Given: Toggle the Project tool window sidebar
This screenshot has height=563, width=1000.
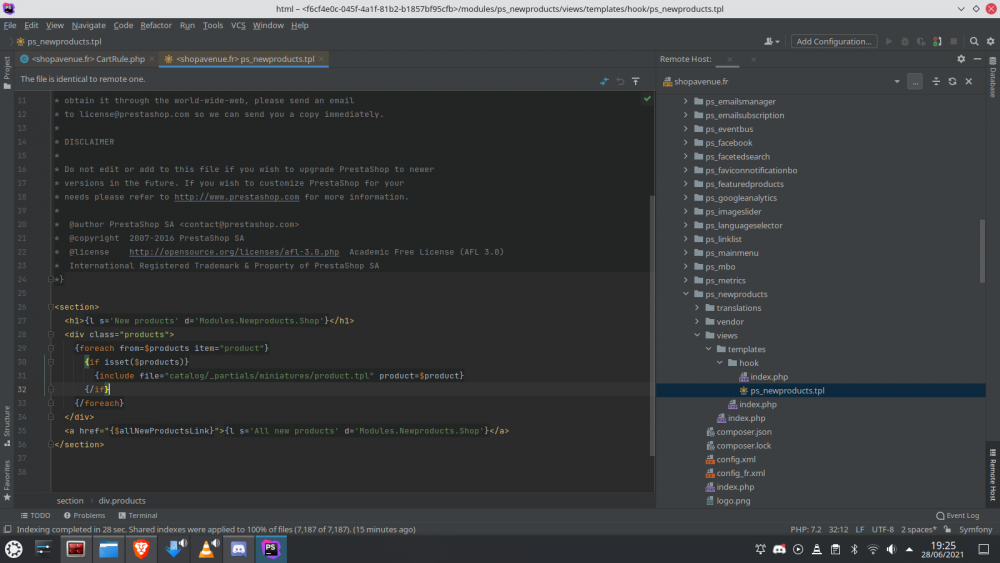Looking at the screenshot, I should pyautogui.click(x=7, y=68).
